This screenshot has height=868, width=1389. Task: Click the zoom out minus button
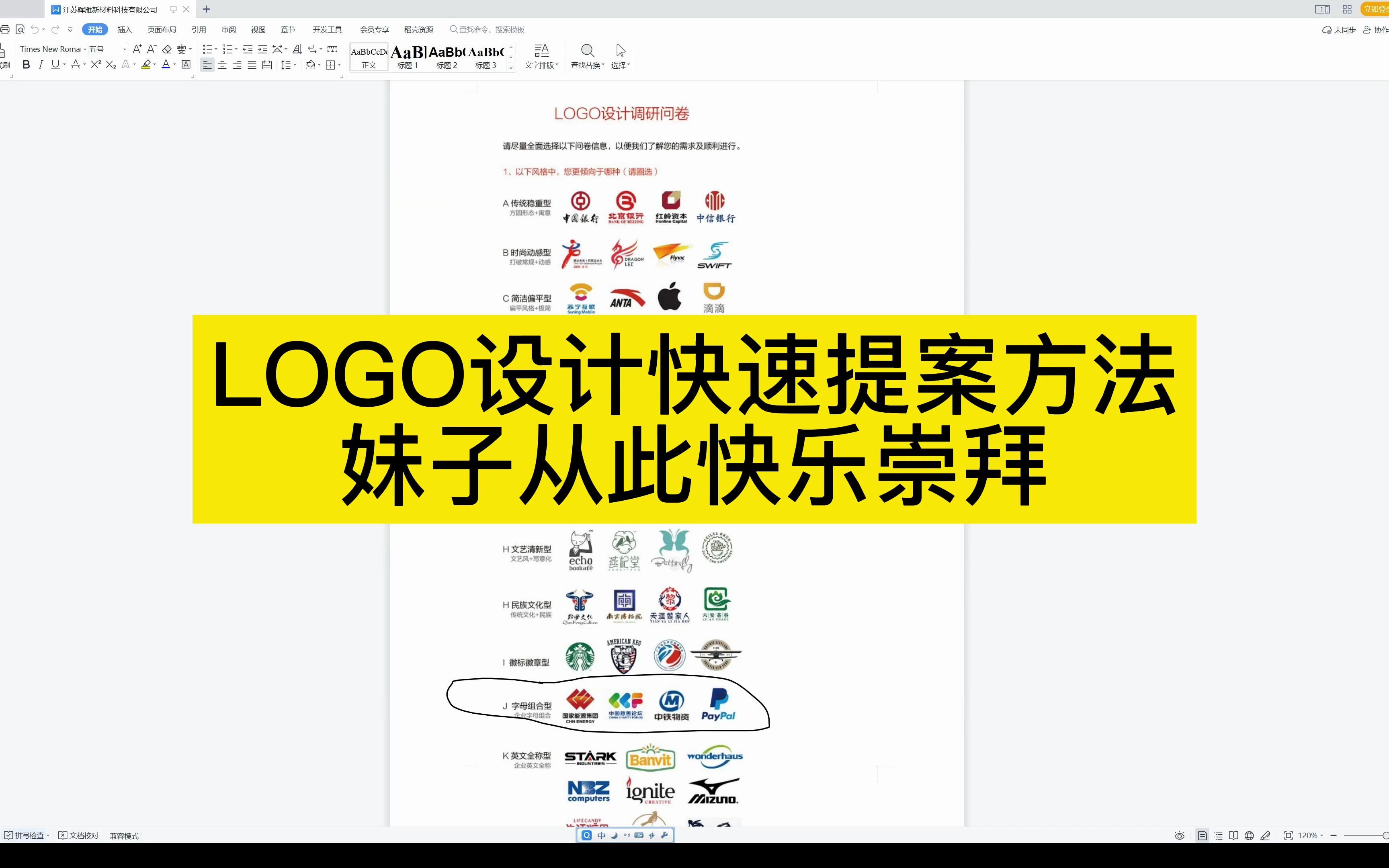1334,835
